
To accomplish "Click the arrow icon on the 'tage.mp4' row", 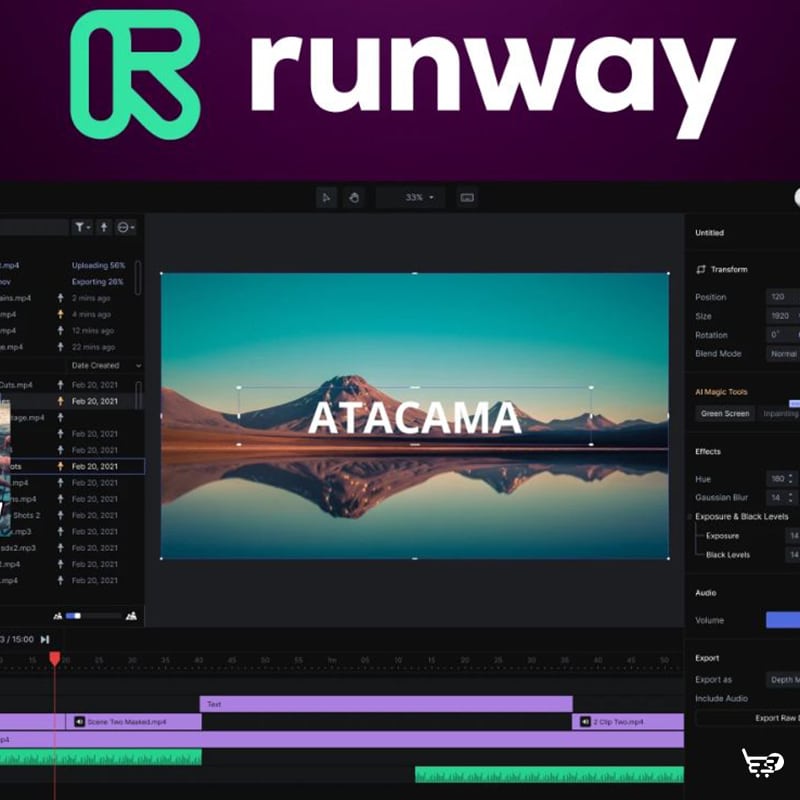I will pyautogui.click(x=60, y=417).
